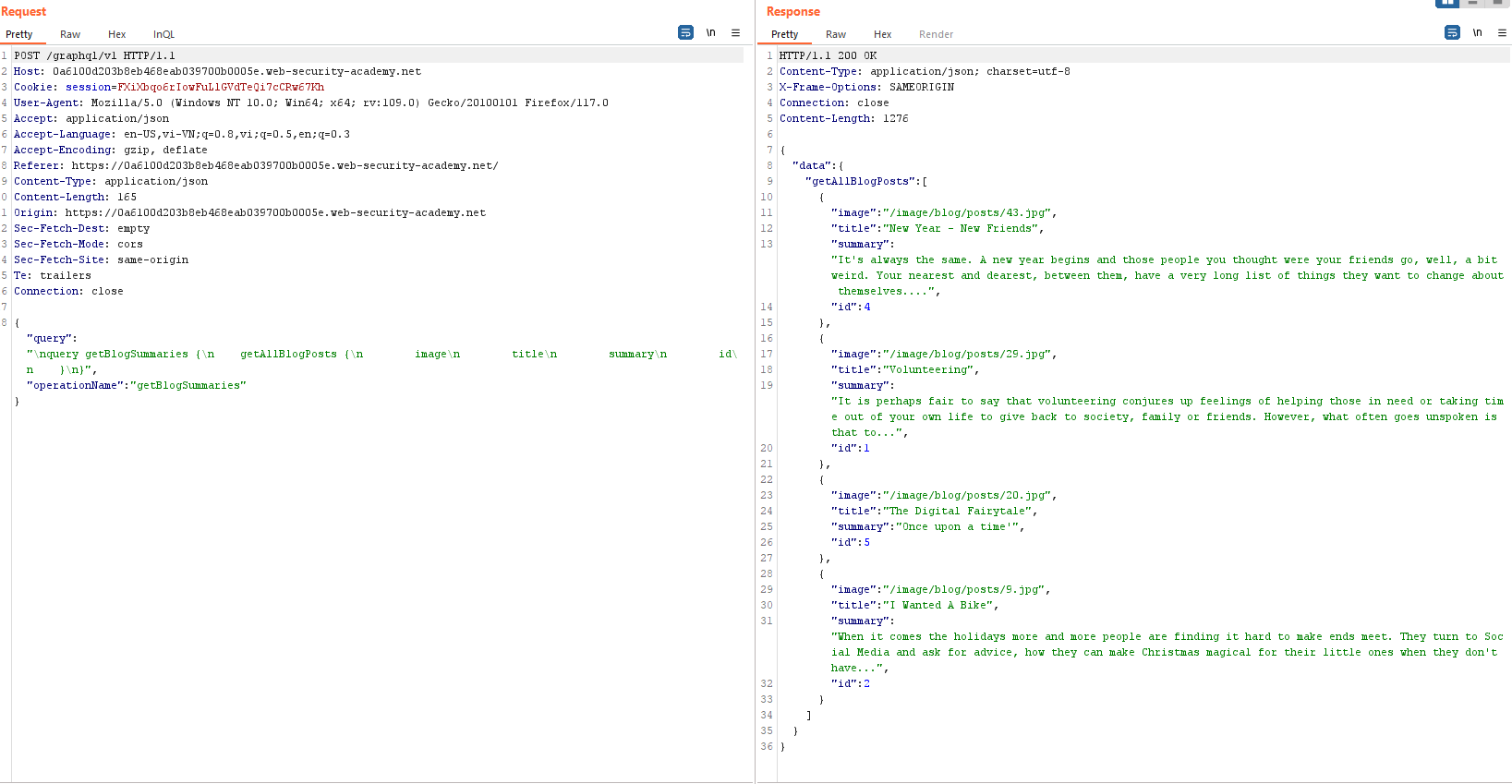Select the Pretty tab in Response

pos(784,34)
